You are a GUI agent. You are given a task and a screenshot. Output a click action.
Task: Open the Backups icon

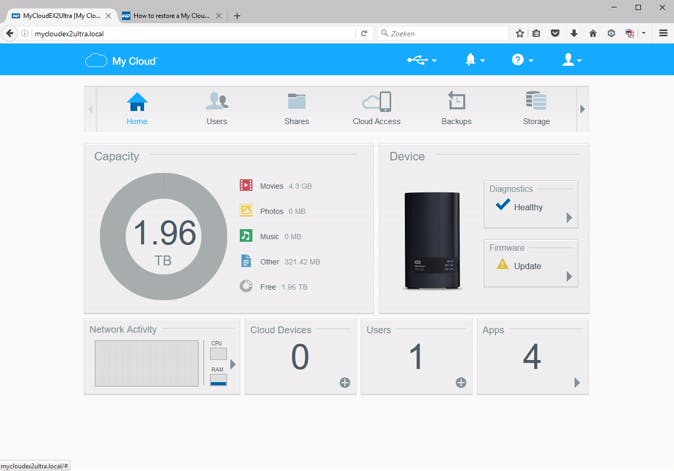(x=456, y=101)
